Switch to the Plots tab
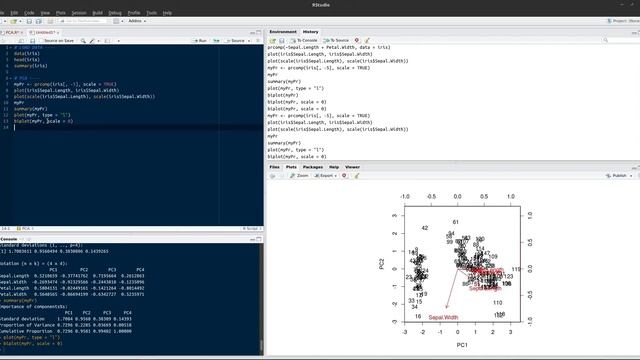 point(291,167)
